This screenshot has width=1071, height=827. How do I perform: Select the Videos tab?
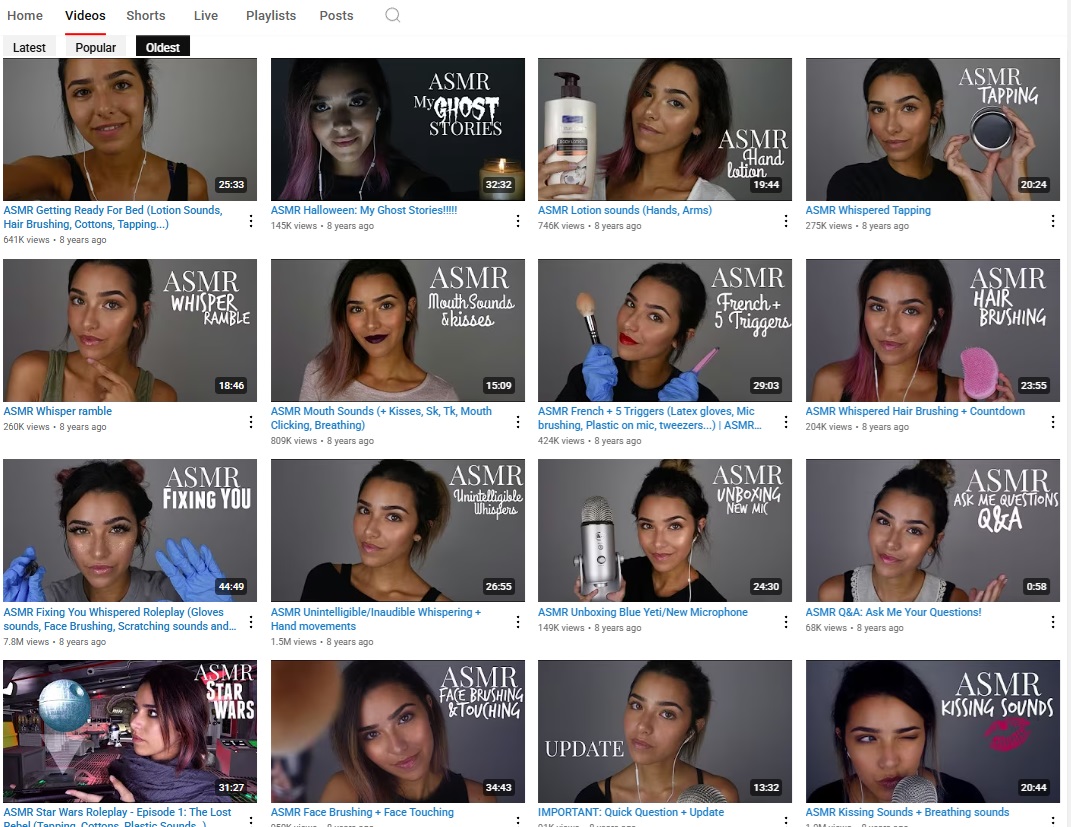click(85, 16)
